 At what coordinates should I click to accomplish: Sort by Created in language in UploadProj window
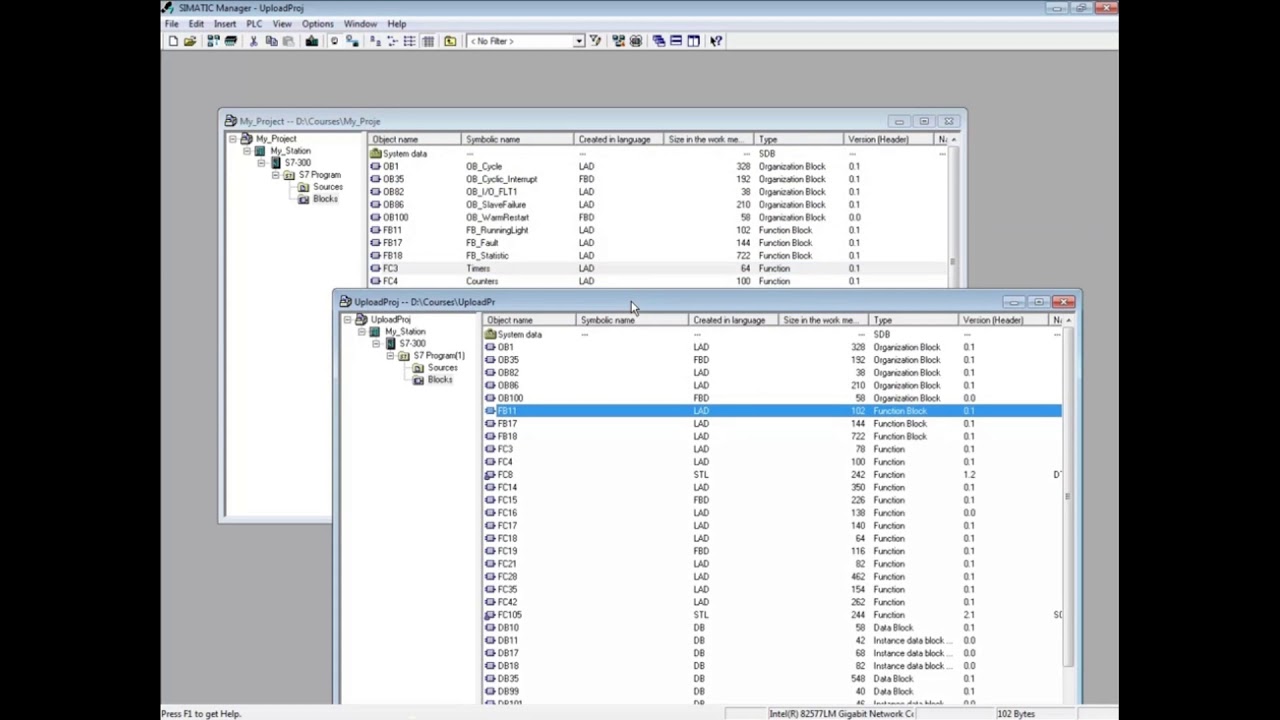tap(734, 320)
